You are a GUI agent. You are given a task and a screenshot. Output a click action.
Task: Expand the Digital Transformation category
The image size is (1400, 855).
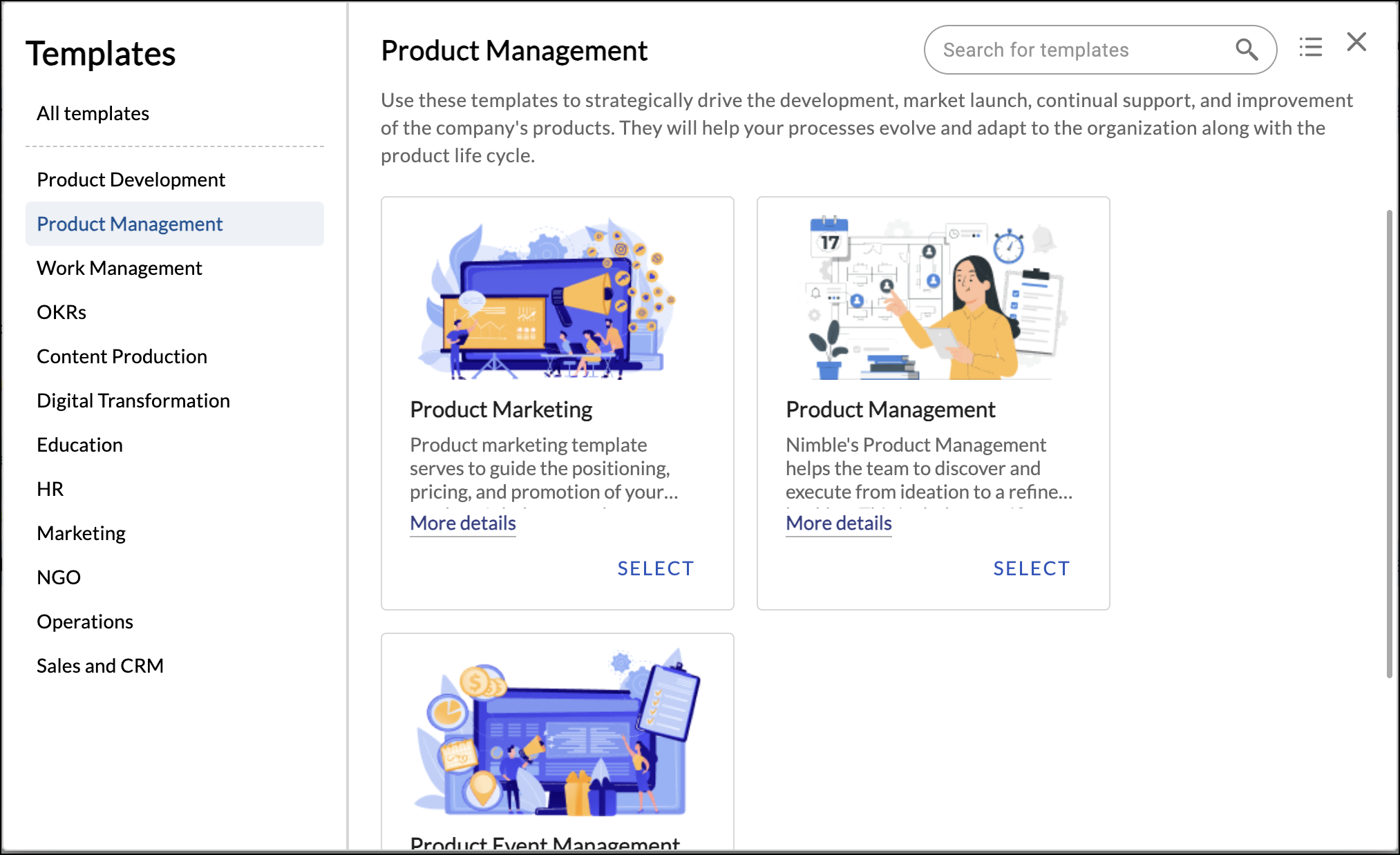[133, 400]
